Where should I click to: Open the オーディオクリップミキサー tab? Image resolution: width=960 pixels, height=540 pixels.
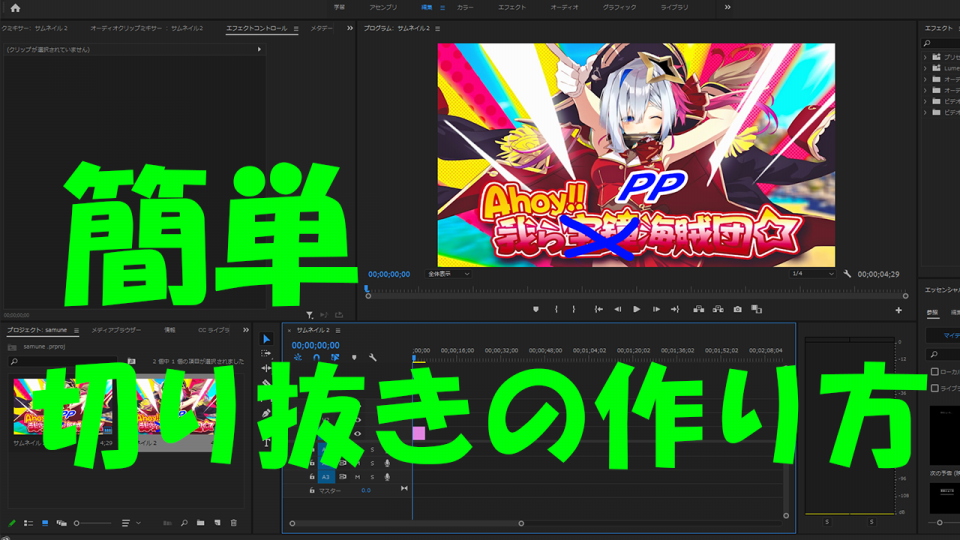146,28
